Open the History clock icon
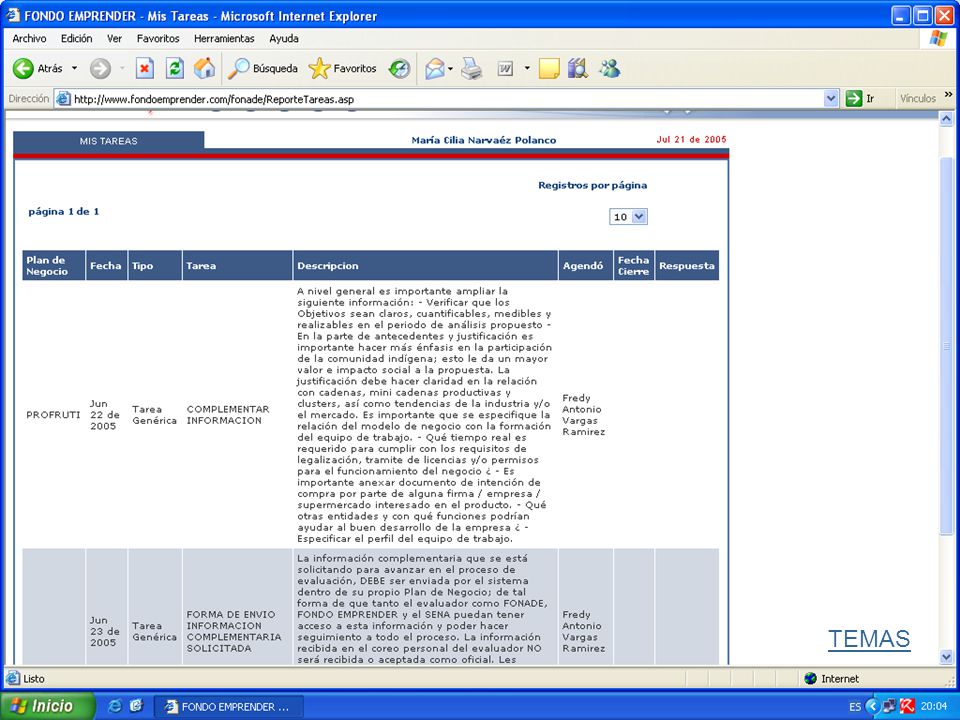 pos(399,69)
